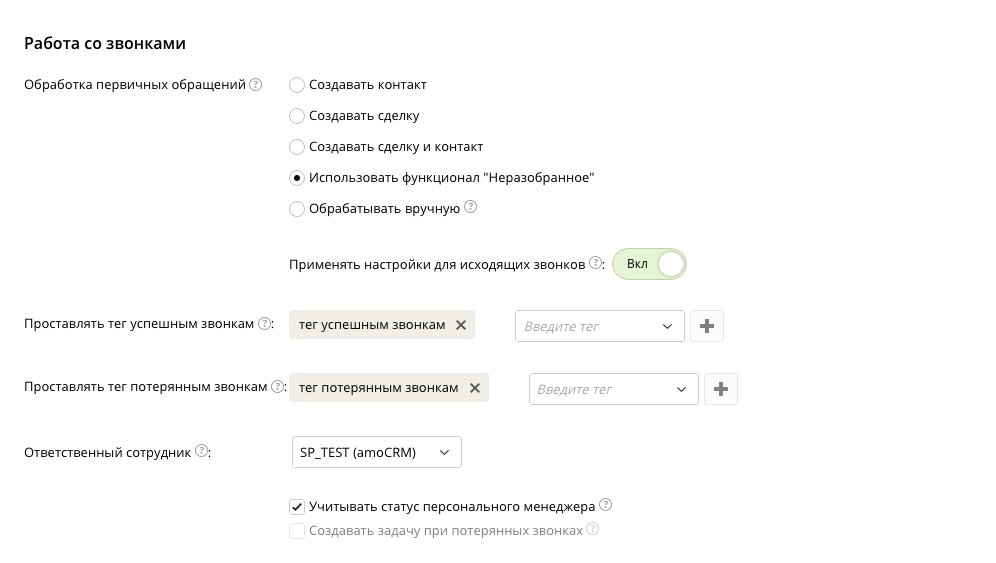
Task: Click help icon near "Ответственный сотрудник"
Action: 202,451
